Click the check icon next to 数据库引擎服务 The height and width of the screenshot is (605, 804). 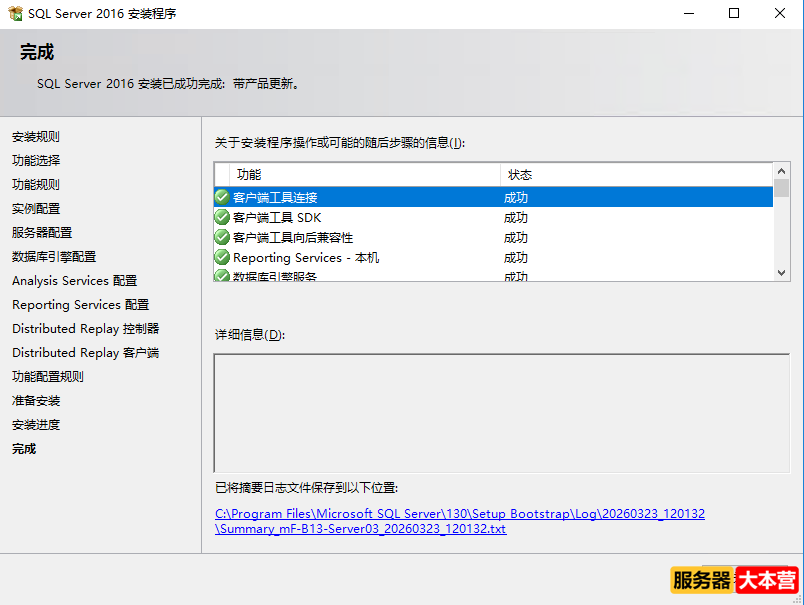(x=222, y=276)
